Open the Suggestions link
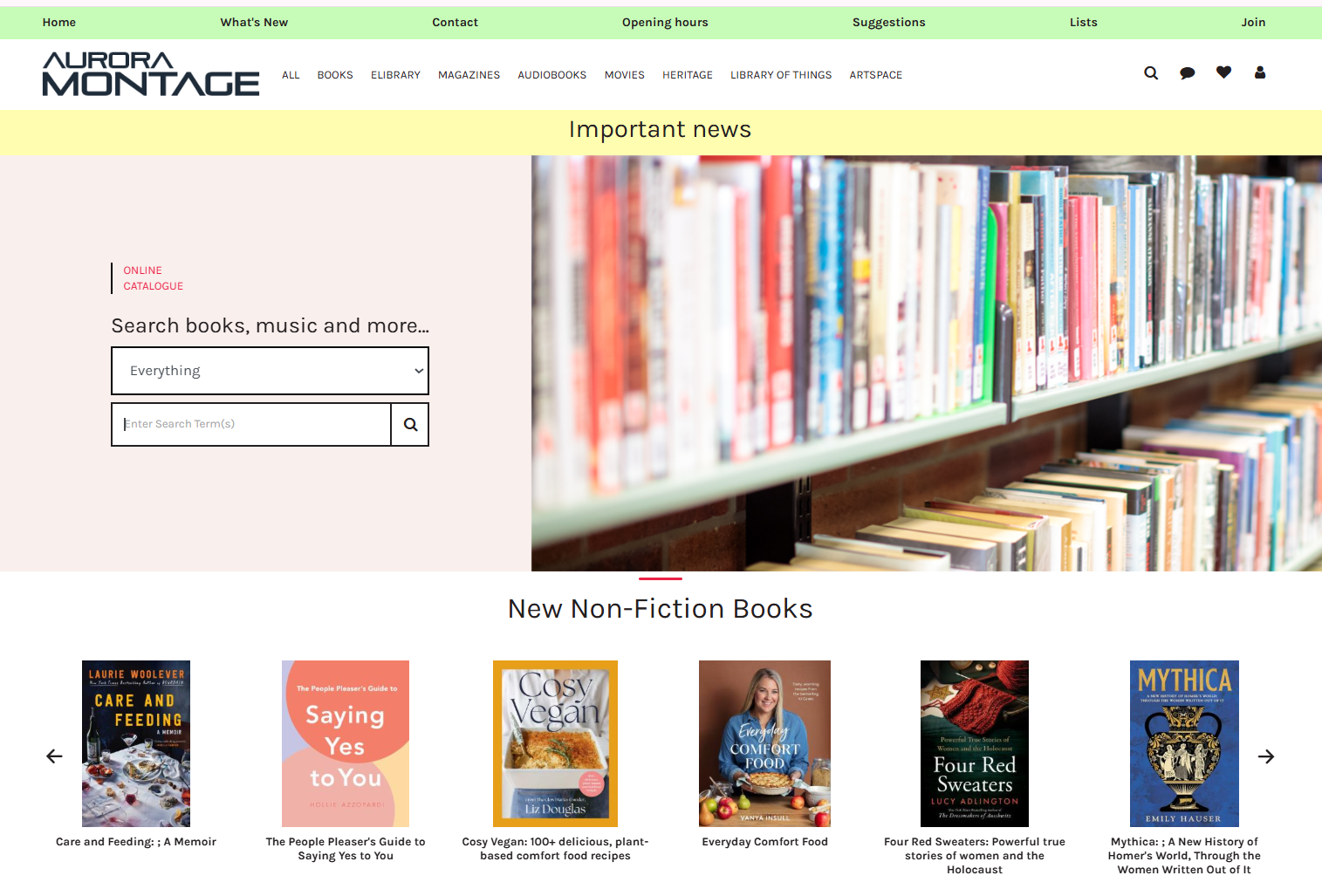This screenshot has width=1322, height=896. click(889, 23)
